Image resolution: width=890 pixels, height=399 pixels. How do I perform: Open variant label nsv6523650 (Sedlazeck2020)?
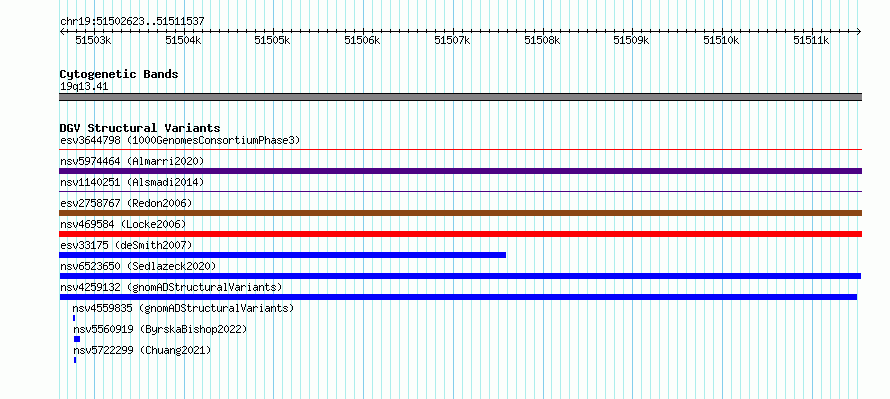pyautogui.click(x=138, y=266)
